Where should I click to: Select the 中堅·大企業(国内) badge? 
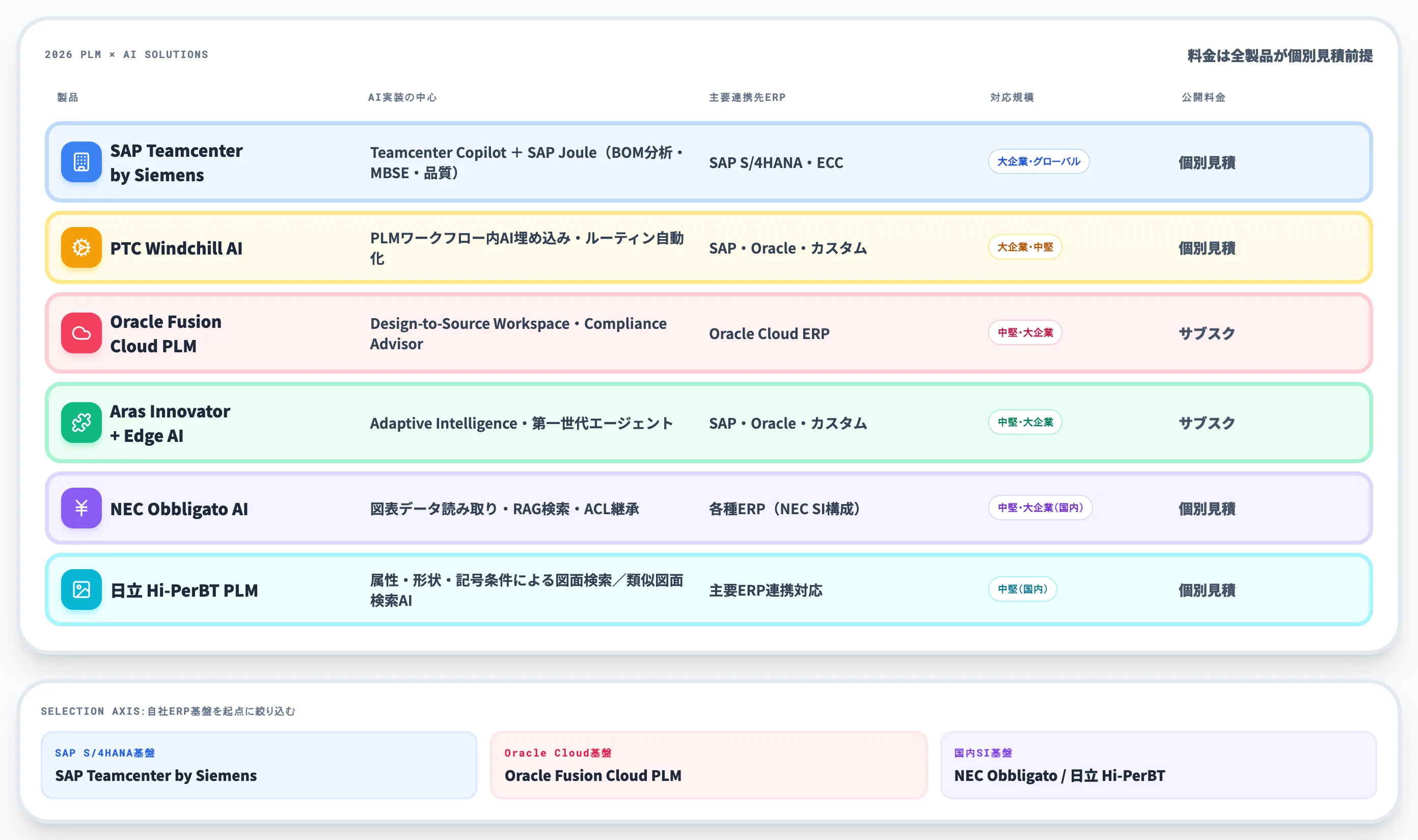pos(1040,507)
